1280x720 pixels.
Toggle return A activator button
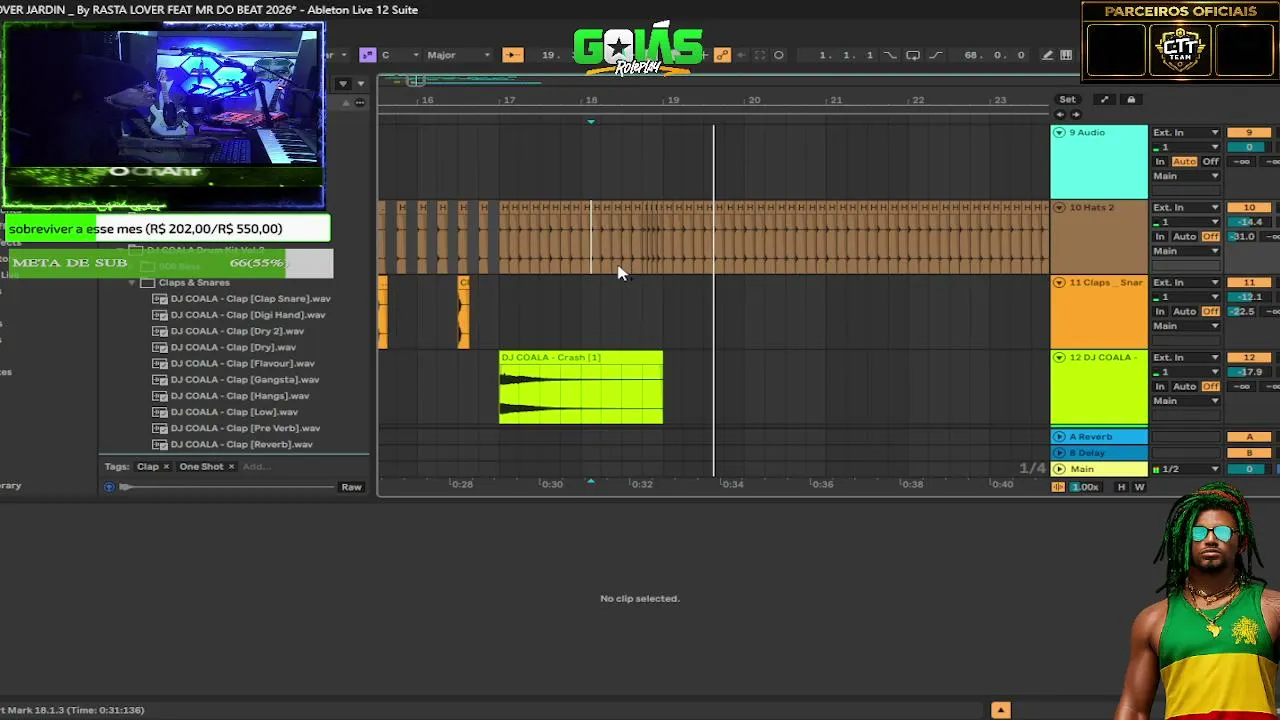(1249, 437)
